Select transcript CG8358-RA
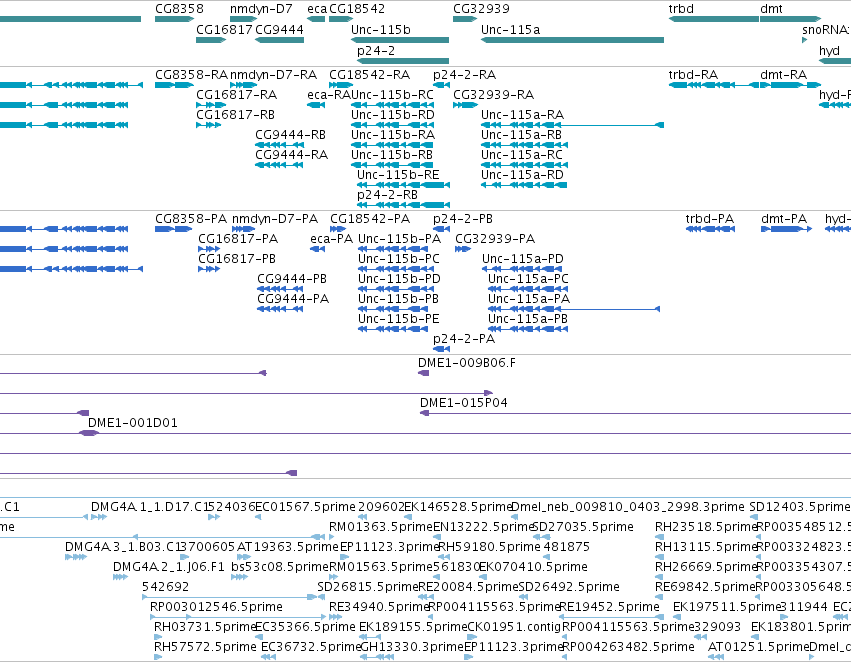Image resolution: width=851 pixels, height=662 pixels. [174, 85]
